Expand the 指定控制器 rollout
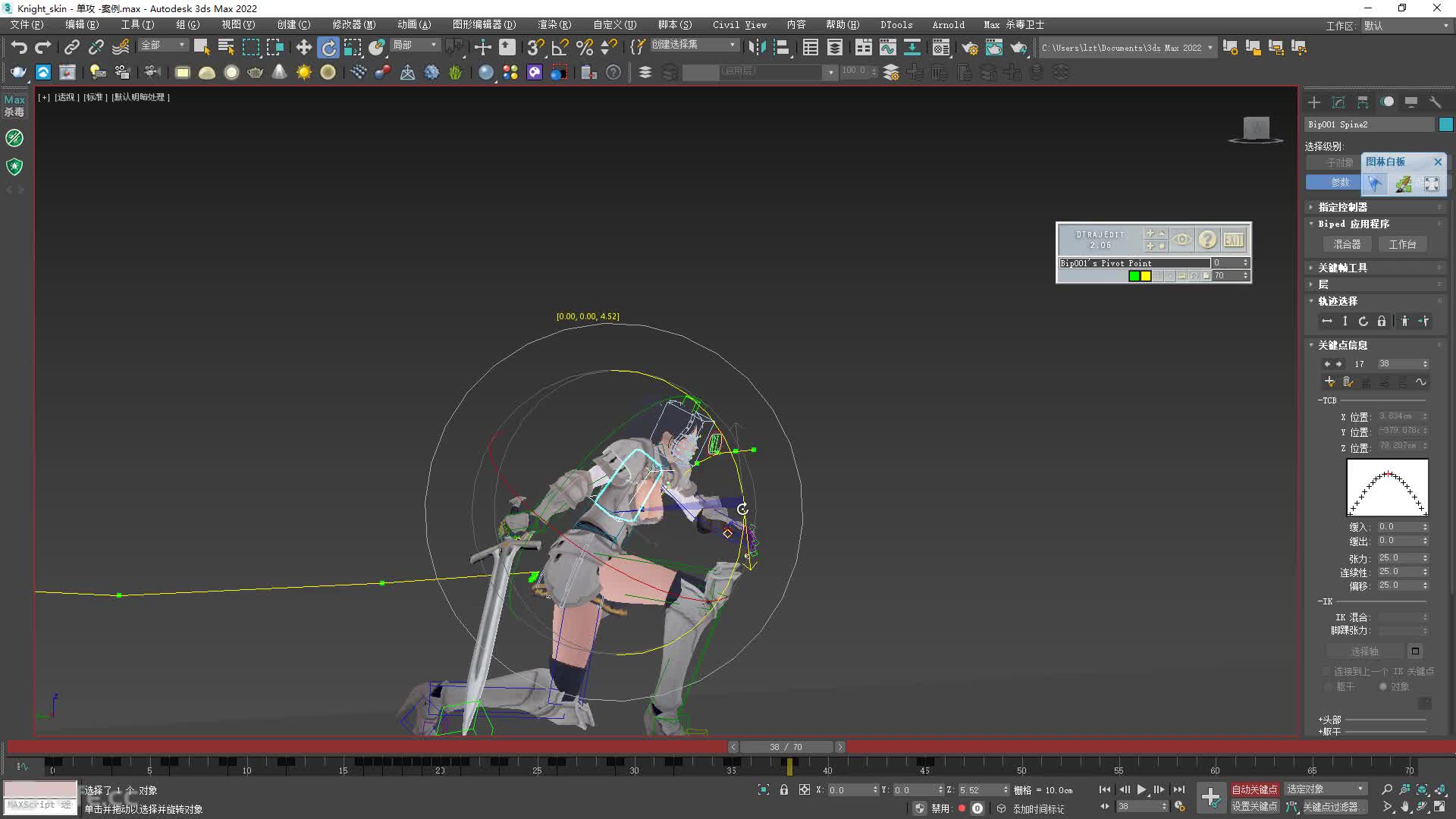 pyautogui.click(x=1342, y=207)
